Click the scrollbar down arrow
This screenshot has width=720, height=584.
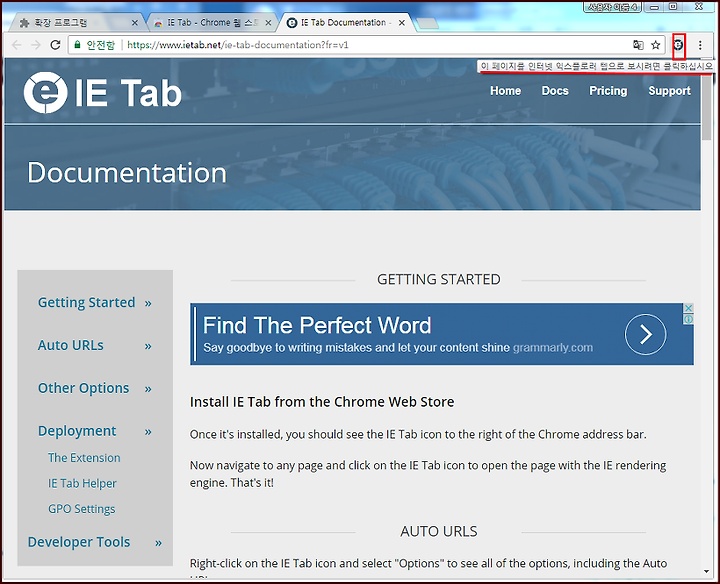(706, 572)
